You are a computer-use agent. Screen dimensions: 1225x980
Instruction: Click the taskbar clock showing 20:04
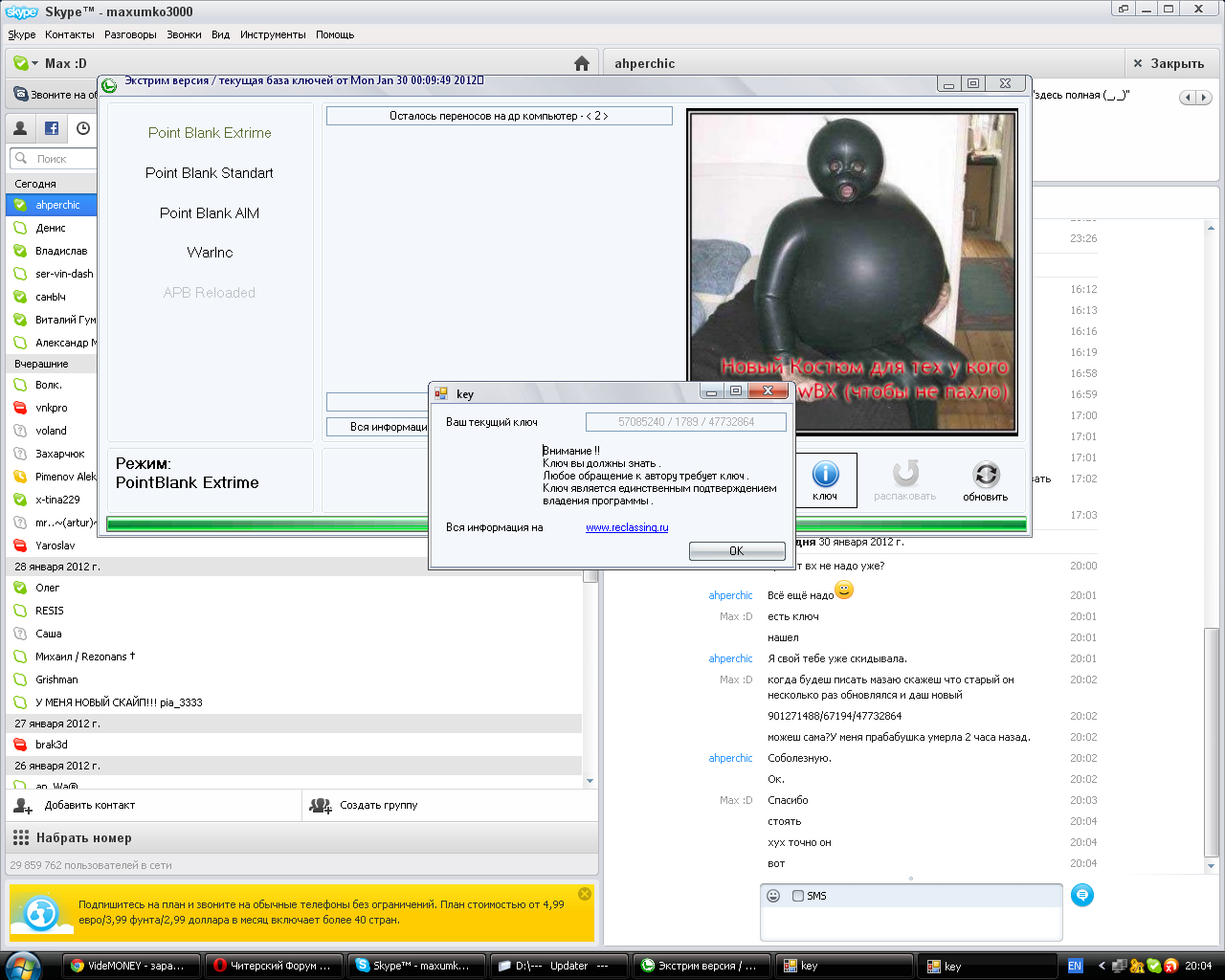point(1198,966)
